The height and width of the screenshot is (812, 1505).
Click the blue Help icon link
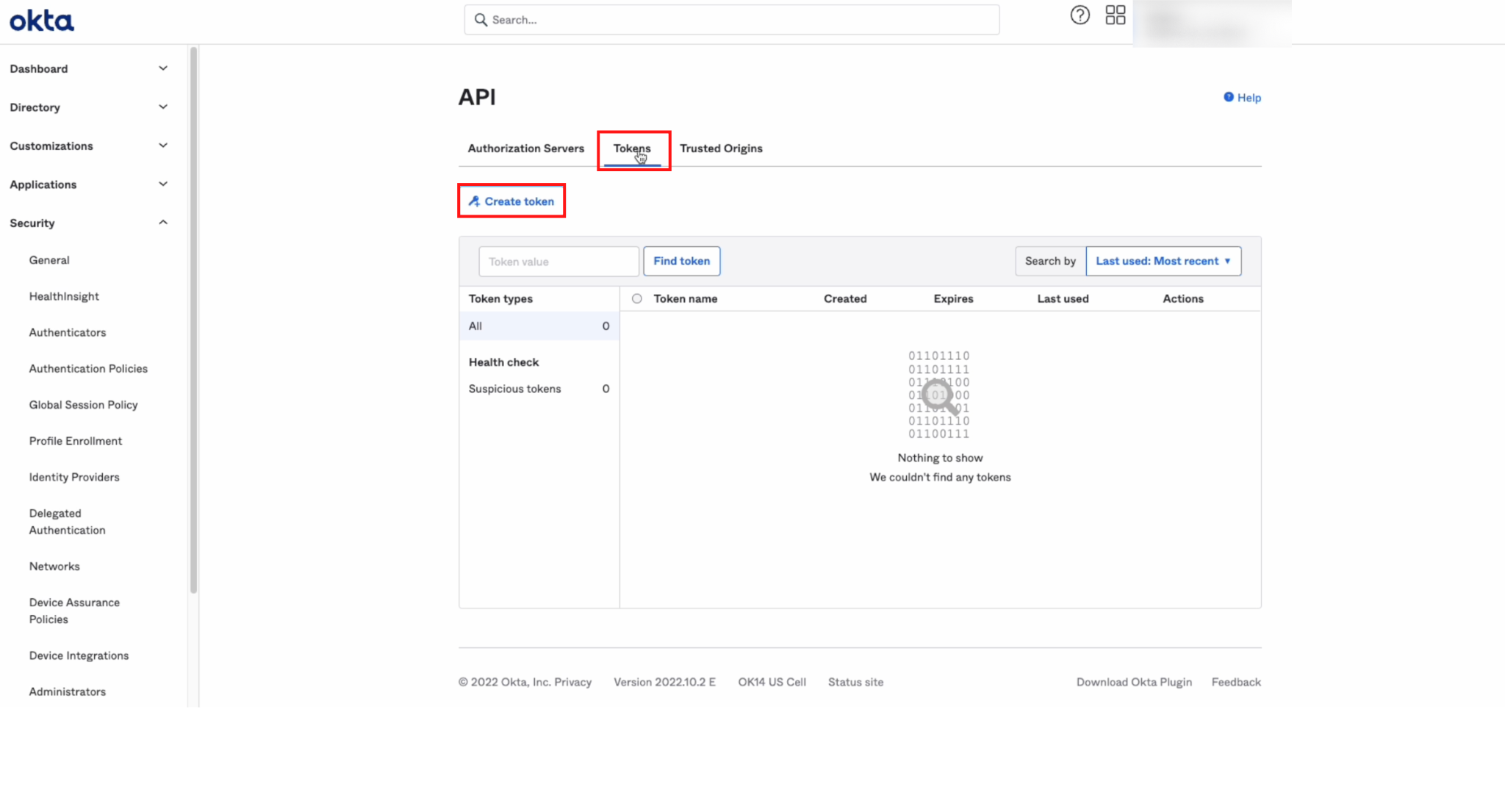point(1228,97)
